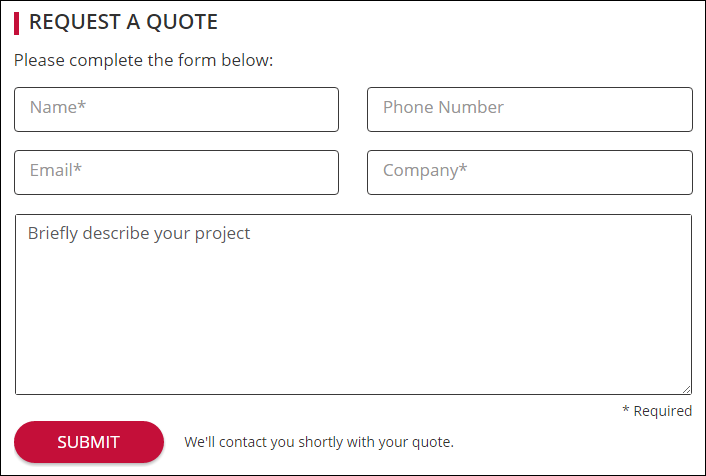
Task: Click the "Email*" placeholder text
Action: [56, 171]
